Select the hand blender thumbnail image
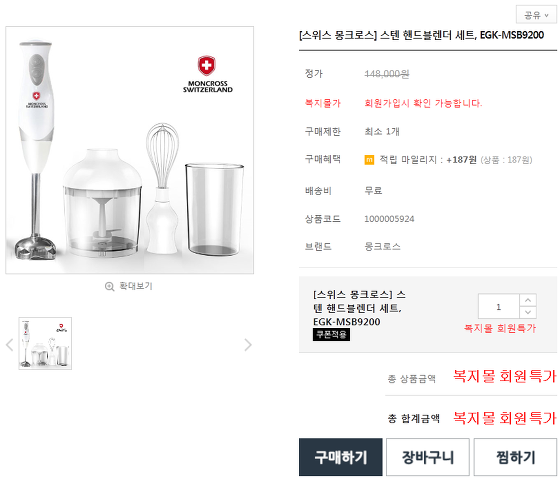 [x=45, y=343]
